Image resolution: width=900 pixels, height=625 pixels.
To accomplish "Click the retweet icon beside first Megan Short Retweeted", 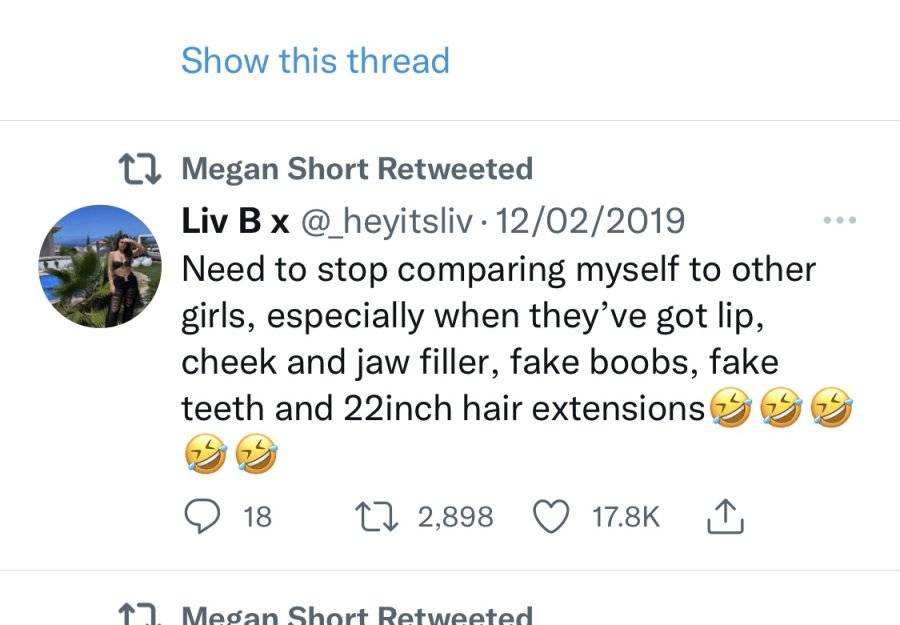I will (139, 170).
